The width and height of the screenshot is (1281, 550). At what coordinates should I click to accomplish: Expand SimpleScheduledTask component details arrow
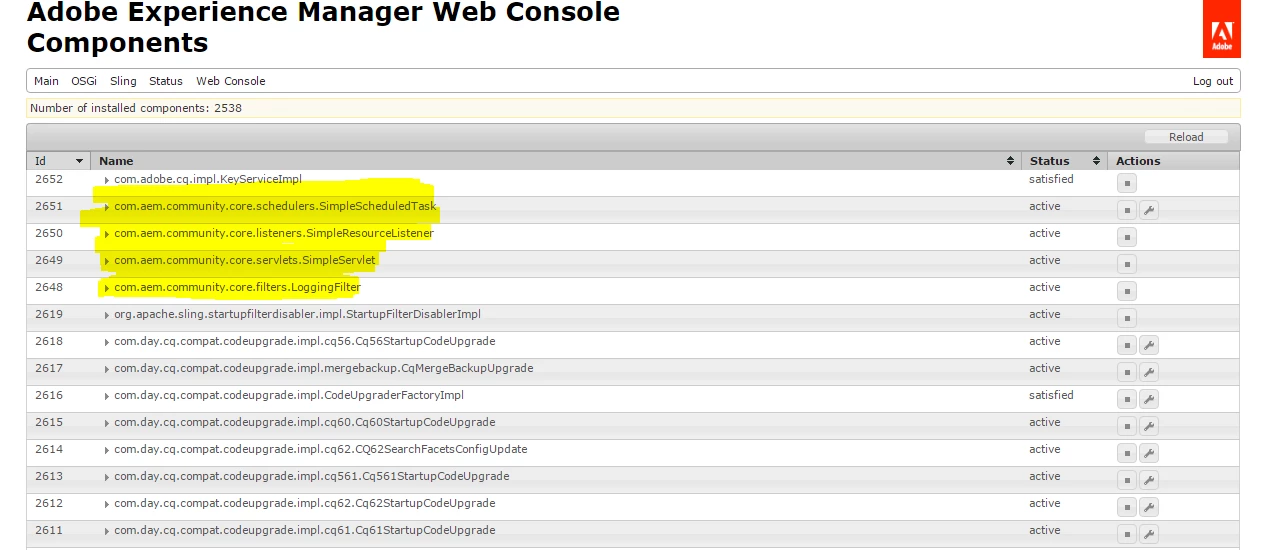tap(107, 207)
